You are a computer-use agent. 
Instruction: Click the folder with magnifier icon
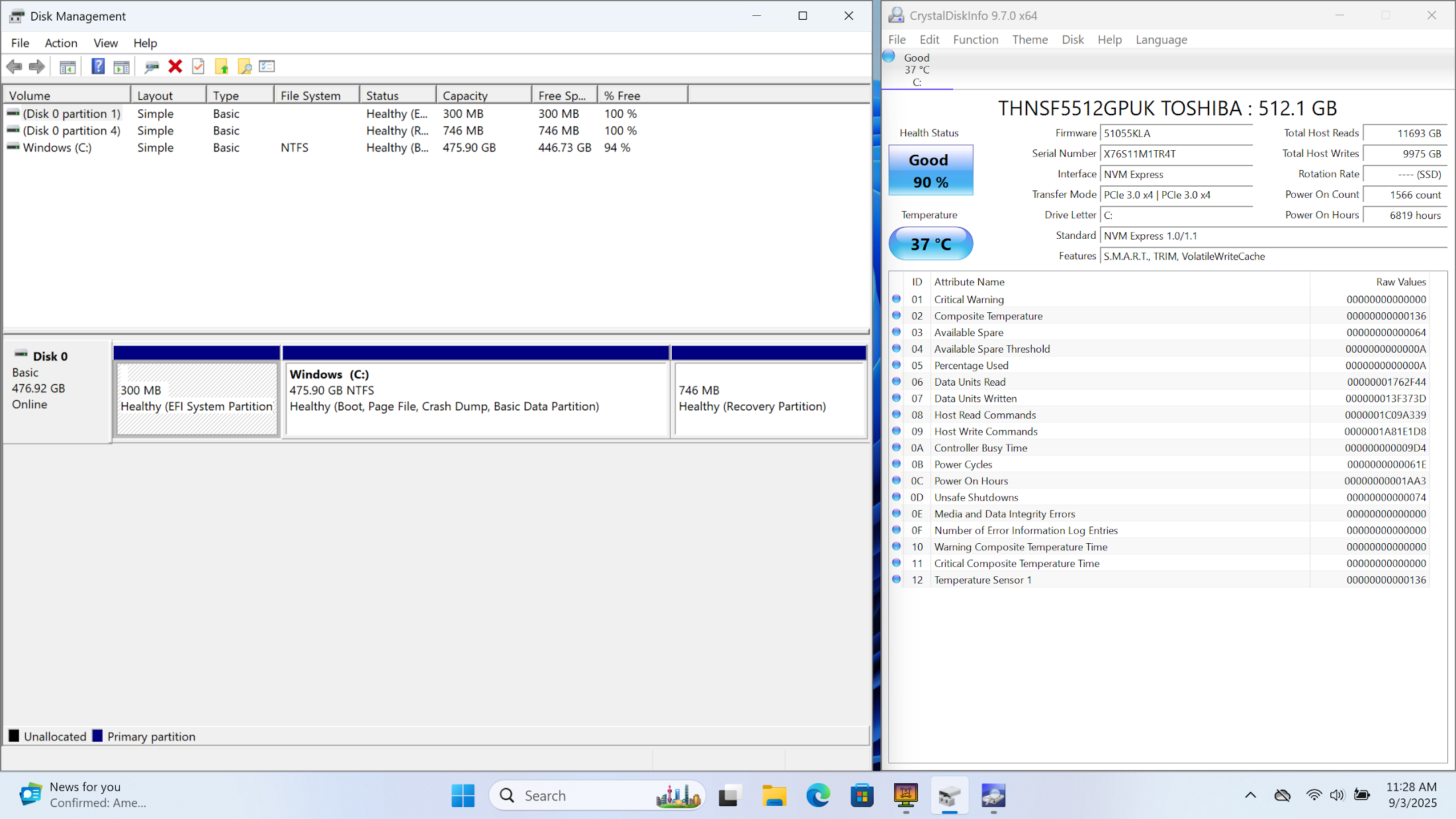[x=244, y=66]
